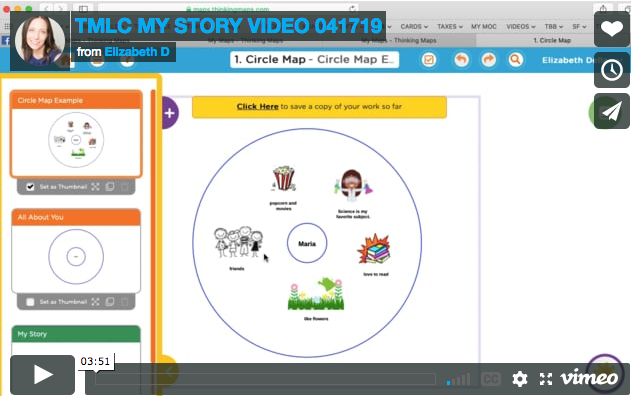Viewport: 631px width, 396px height.
Task: Click the orange undo arrow icon
Action: 461,60
